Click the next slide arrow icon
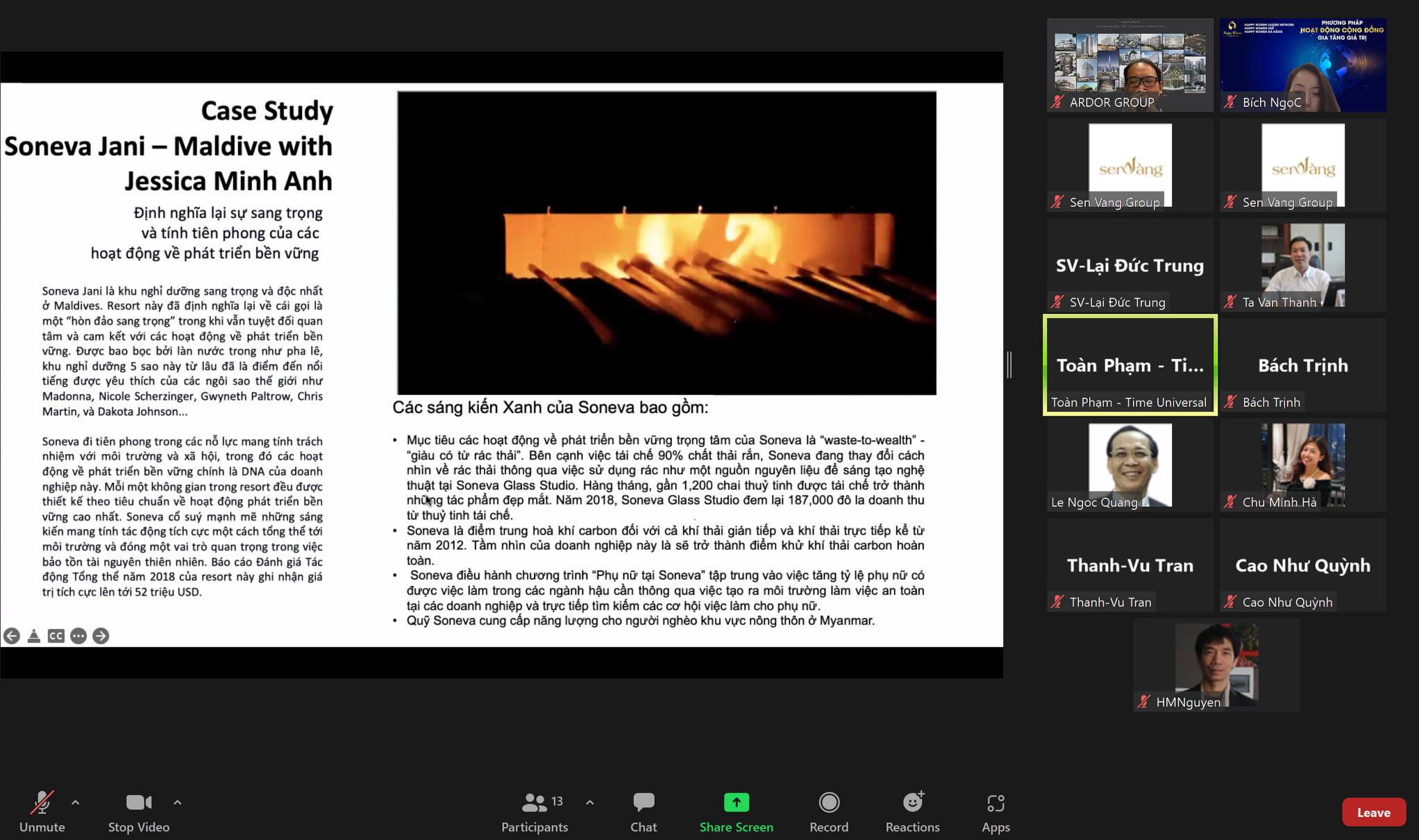 [101, 636]
